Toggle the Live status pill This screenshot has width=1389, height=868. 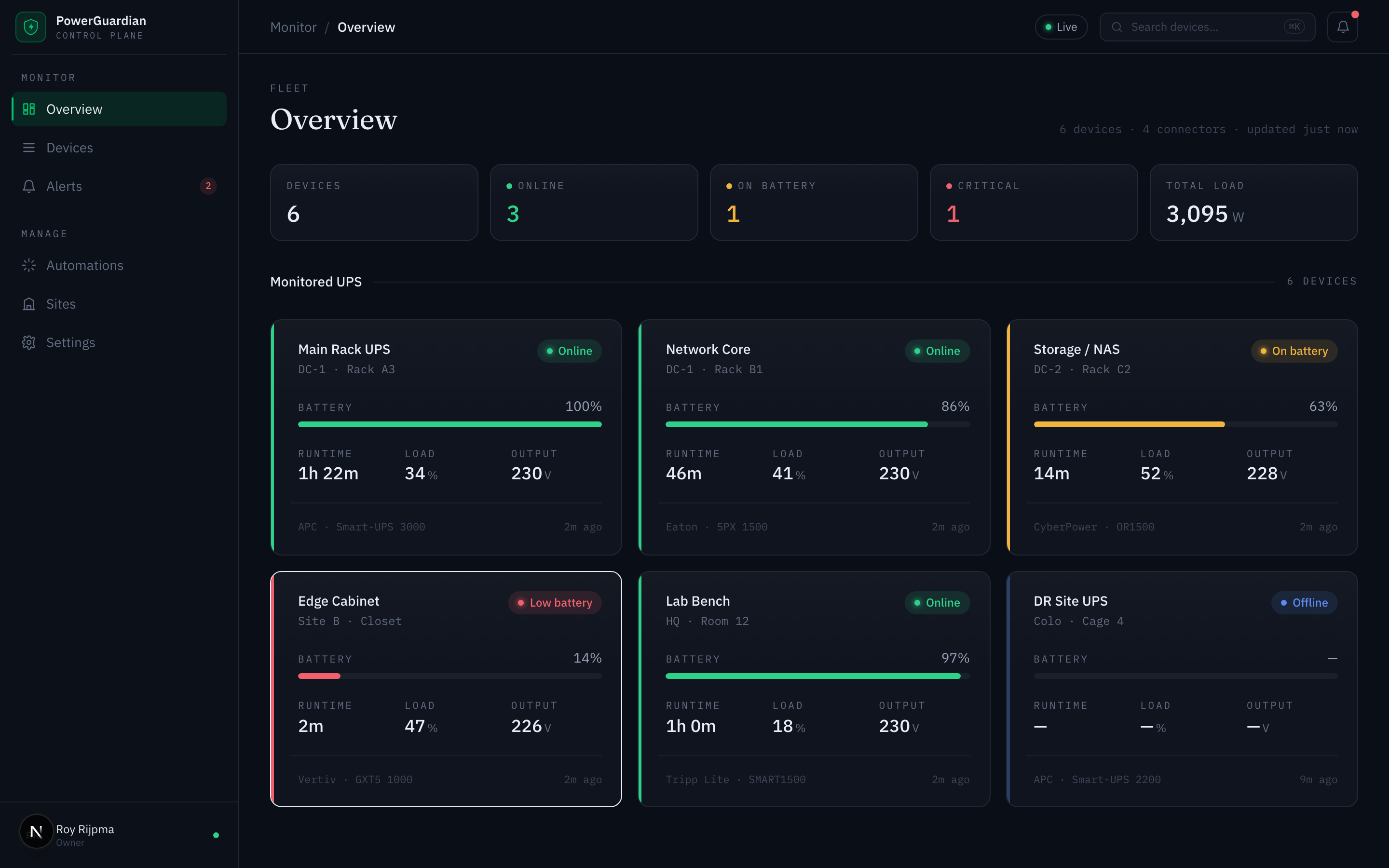(1061, 27)
